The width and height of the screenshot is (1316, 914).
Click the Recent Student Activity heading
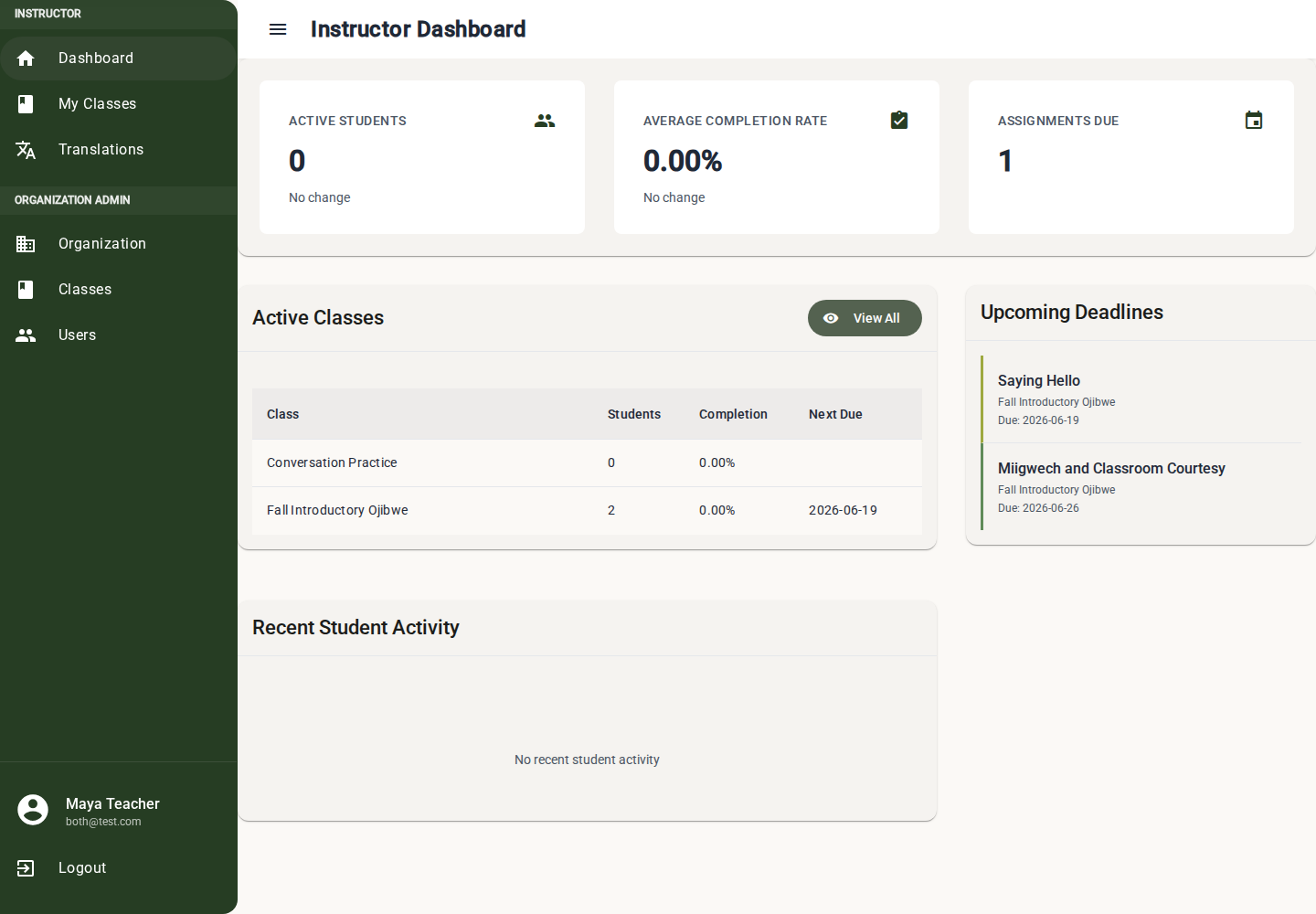click(356, 628)
